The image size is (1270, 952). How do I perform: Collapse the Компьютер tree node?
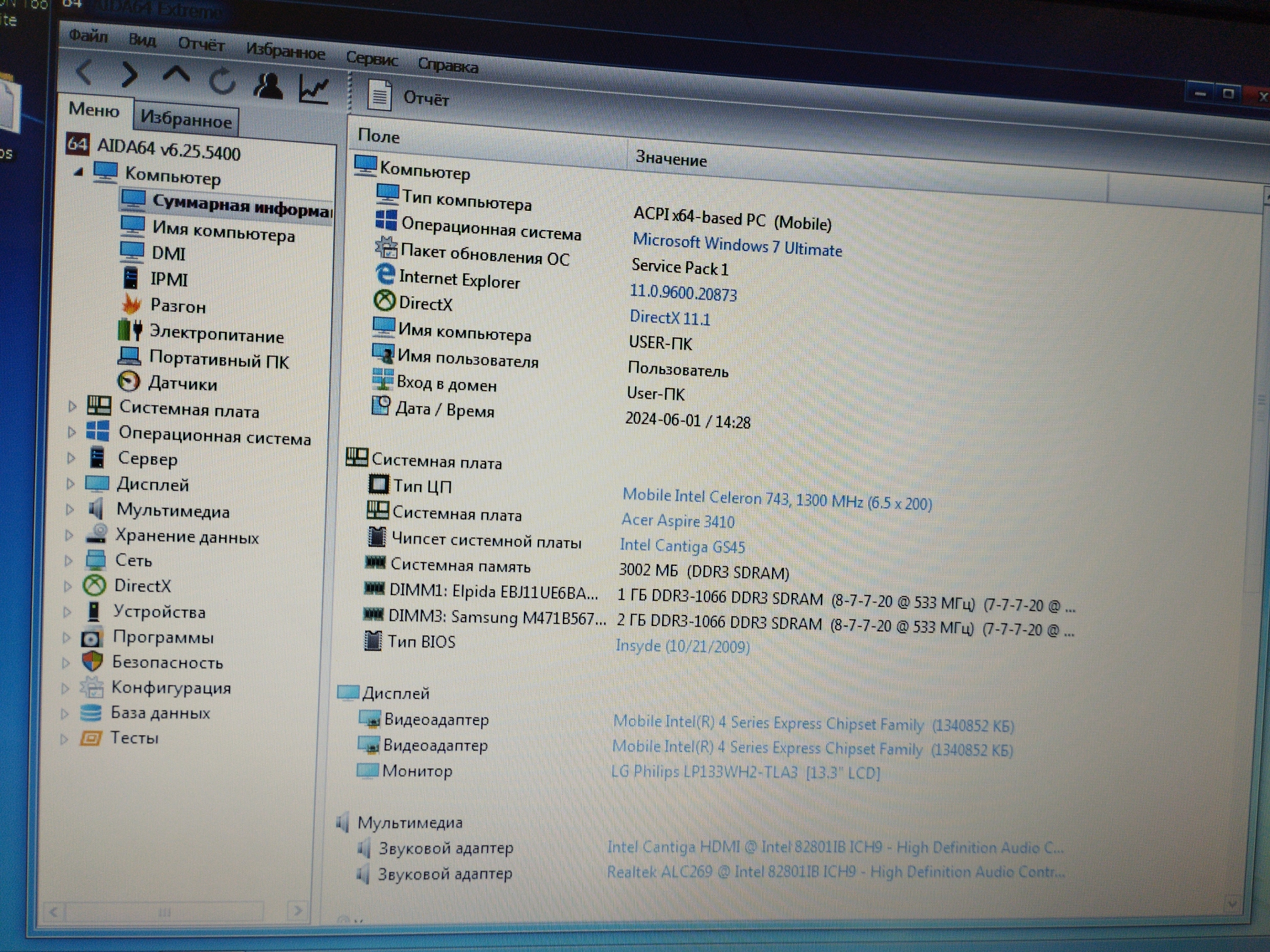coord(79,171)
